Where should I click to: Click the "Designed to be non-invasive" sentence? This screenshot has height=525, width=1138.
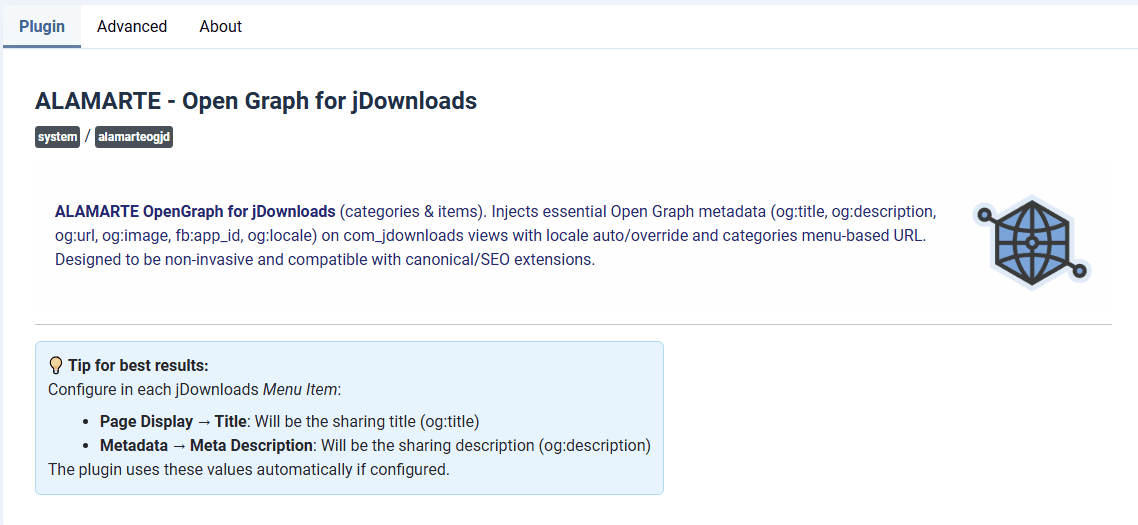point(324,260)
